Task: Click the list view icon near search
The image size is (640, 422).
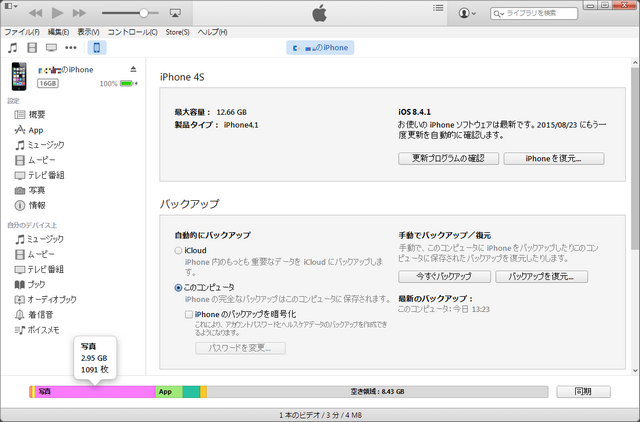Action: click(438, 8)
